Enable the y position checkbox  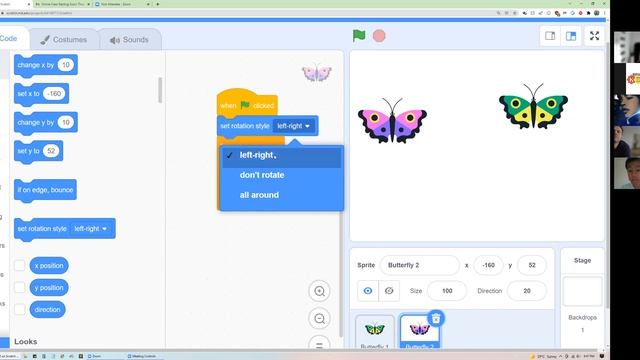[x=20, y=287]
